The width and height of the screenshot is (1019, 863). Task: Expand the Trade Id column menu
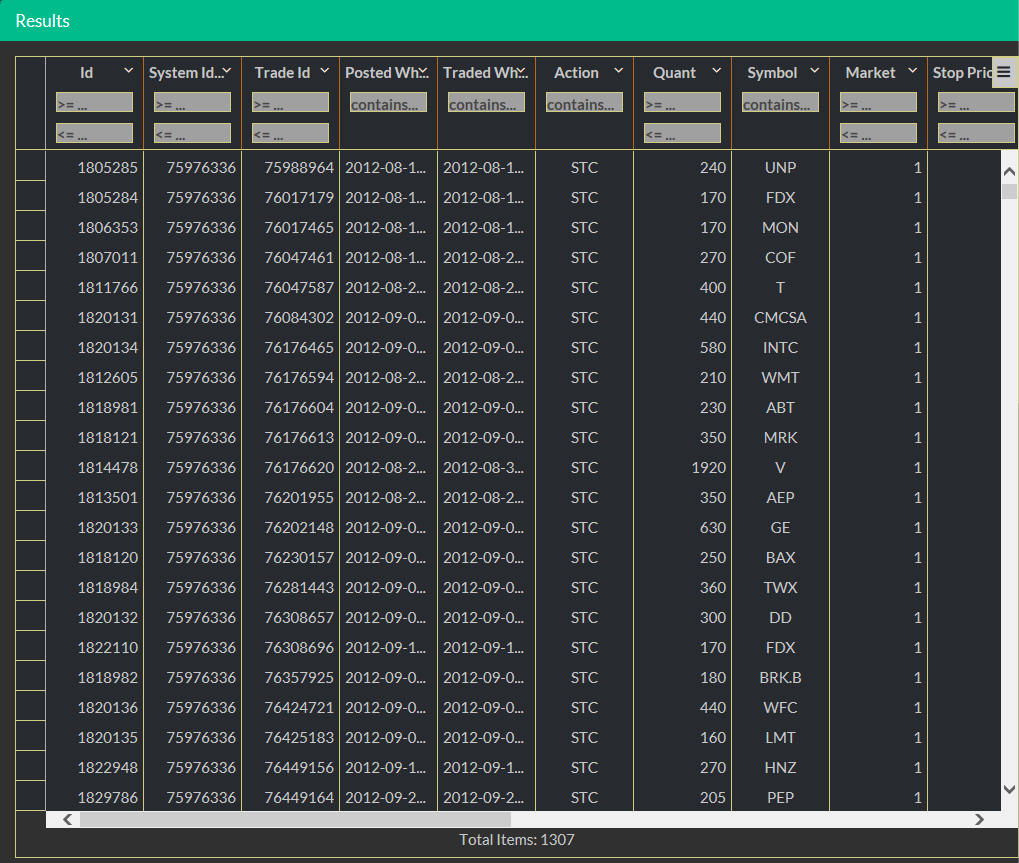click(324, 71)
